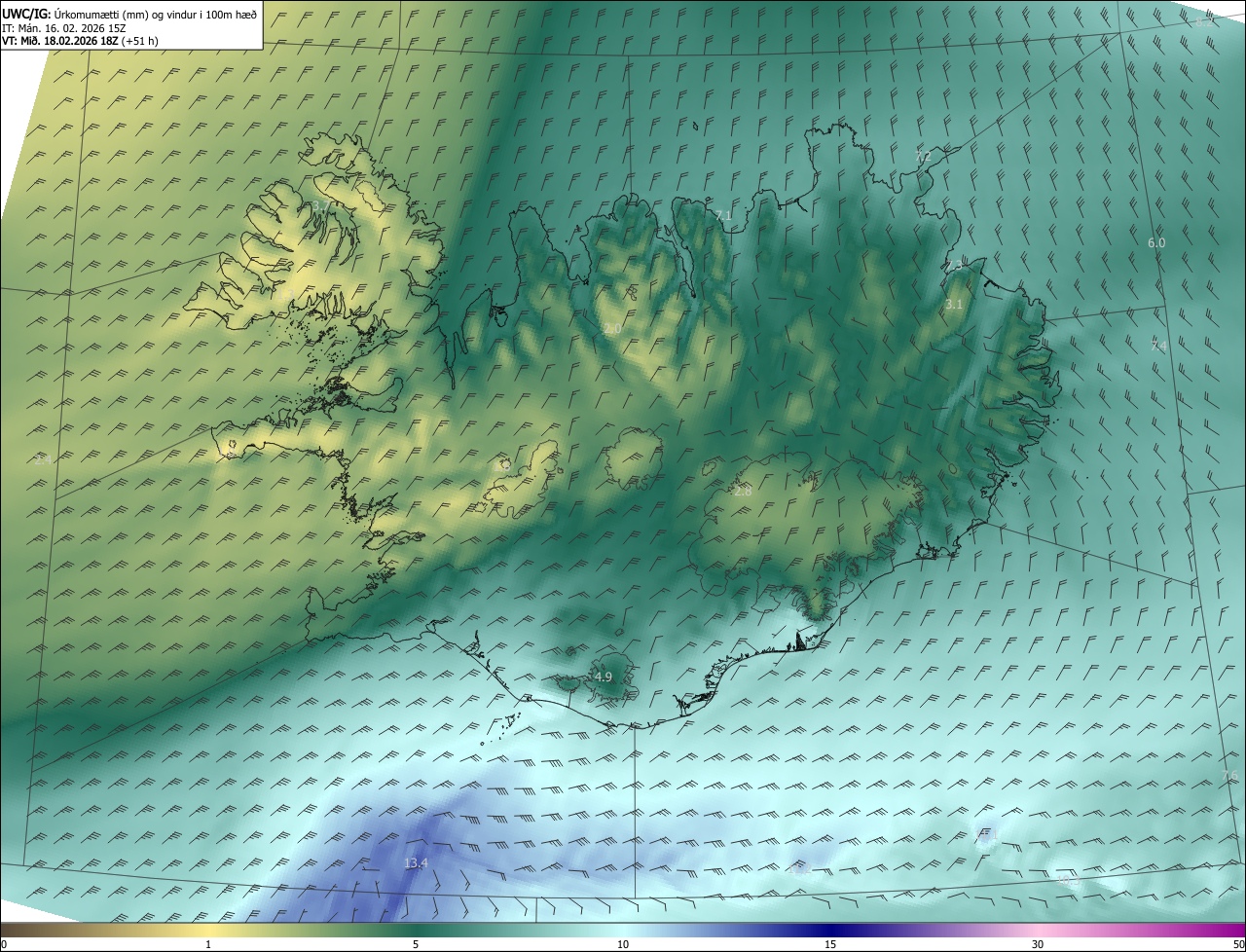Click the 3.7 value label in the Westfjords
The height and width of the screenshot is (952, 1246).
pos(321,206)
